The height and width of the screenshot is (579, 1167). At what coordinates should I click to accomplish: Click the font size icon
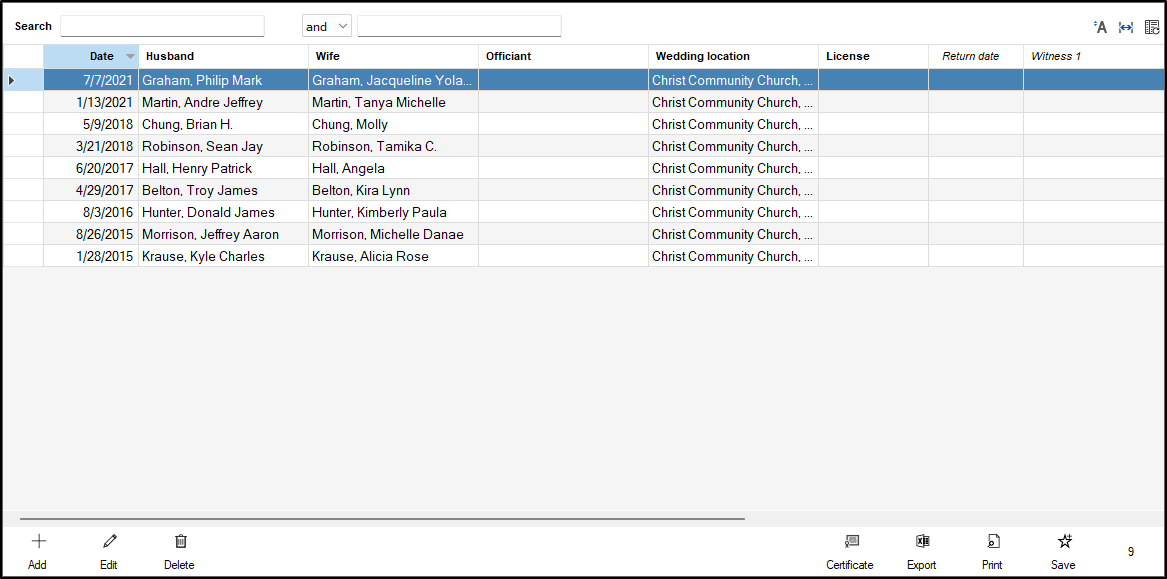click(x=1100, y=27)
